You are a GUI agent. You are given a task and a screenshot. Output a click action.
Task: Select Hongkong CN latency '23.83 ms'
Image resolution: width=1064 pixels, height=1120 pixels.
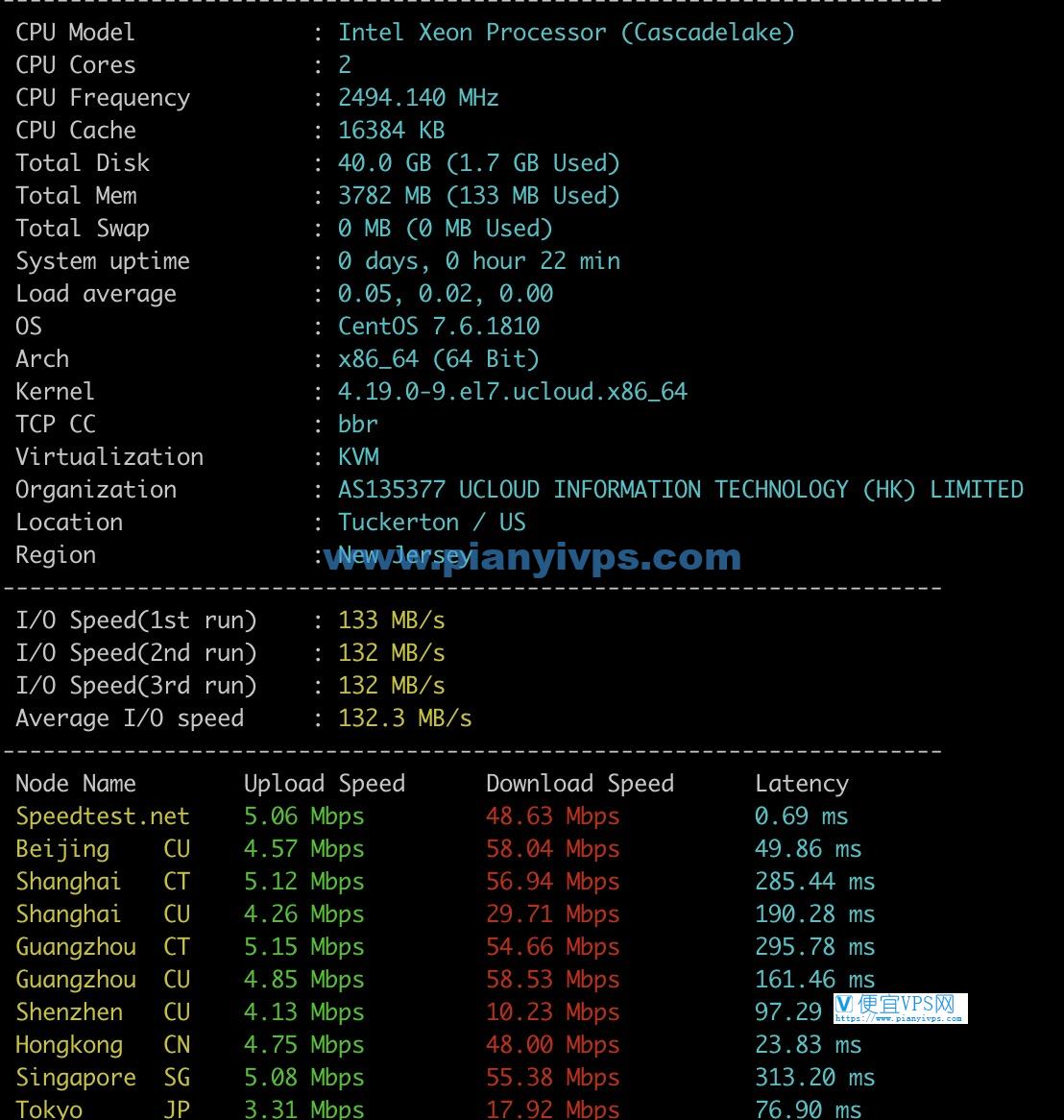[x=809, y=1045]
